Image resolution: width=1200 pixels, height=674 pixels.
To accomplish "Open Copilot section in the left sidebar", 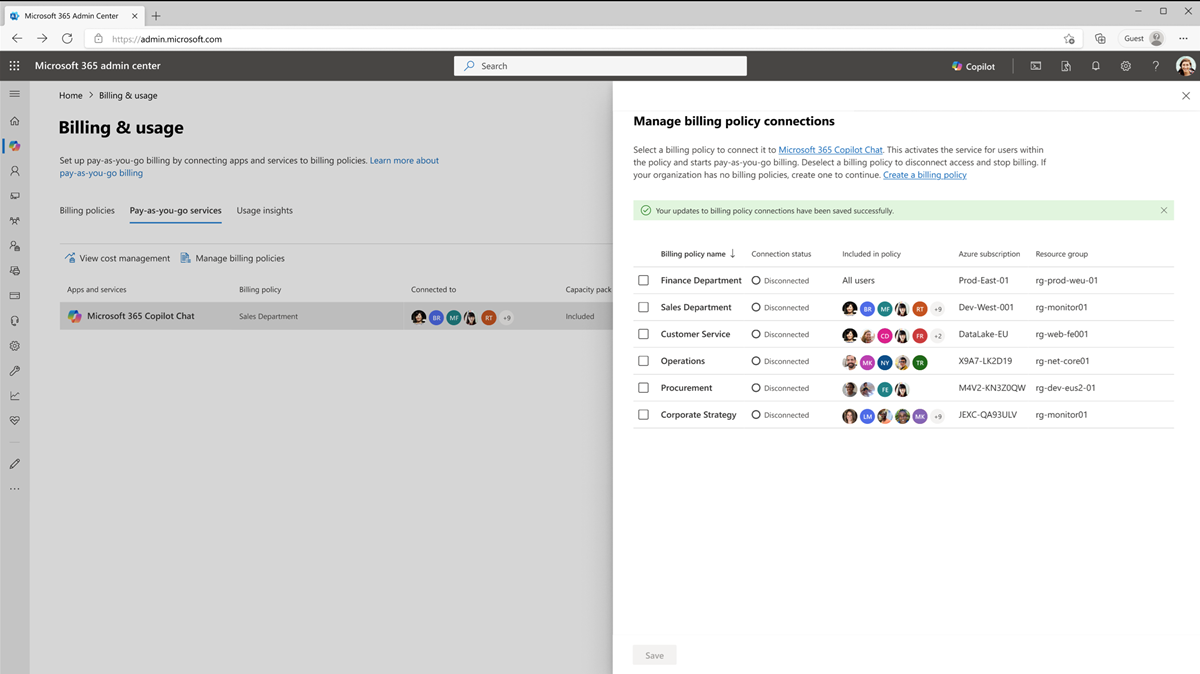I will [14, 146].
